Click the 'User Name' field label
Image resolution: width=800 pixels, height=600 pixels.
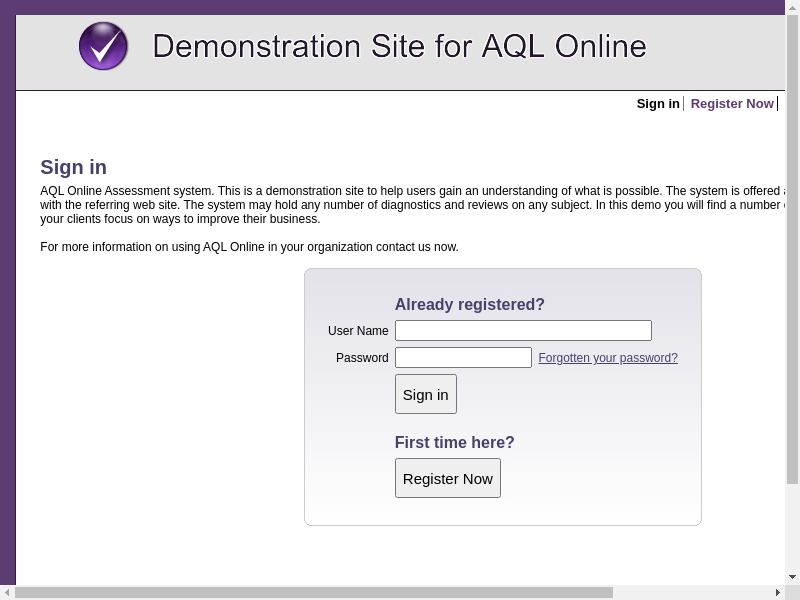coord(358,331)
